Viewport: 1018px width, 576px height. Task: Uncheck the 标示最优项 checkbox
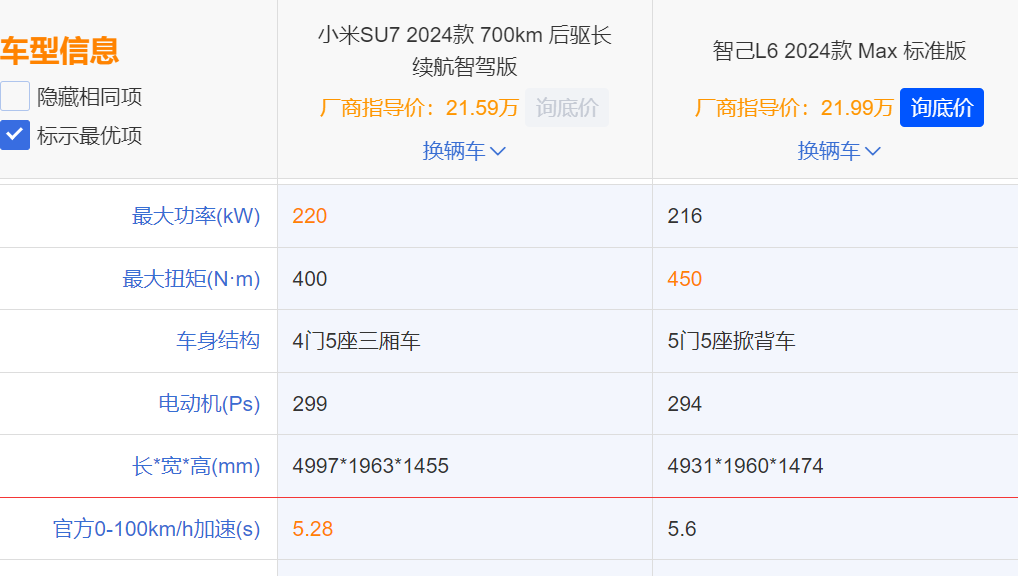tap(14, 135)
